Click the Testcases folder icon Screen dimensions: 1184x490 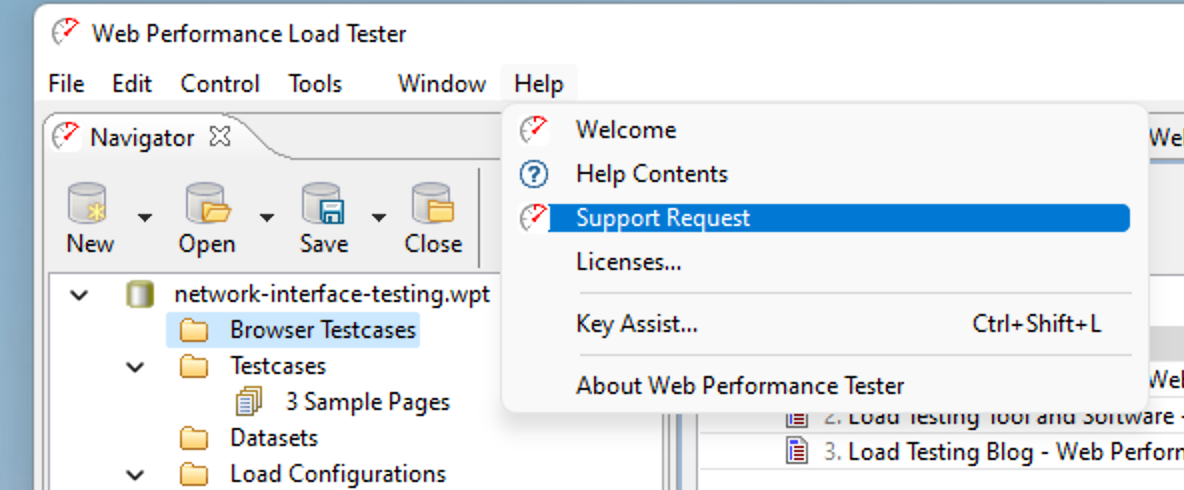coord(195,367)
